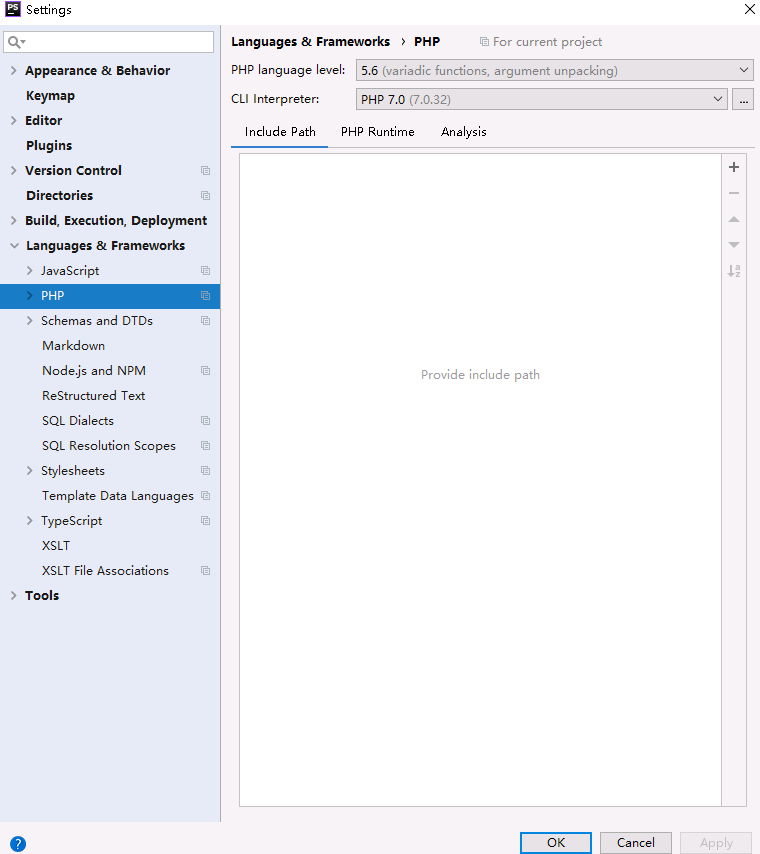Click the Cancel button
Viewport: 760px width, 854px height.
pyautogui.click(x=635, y=843)
